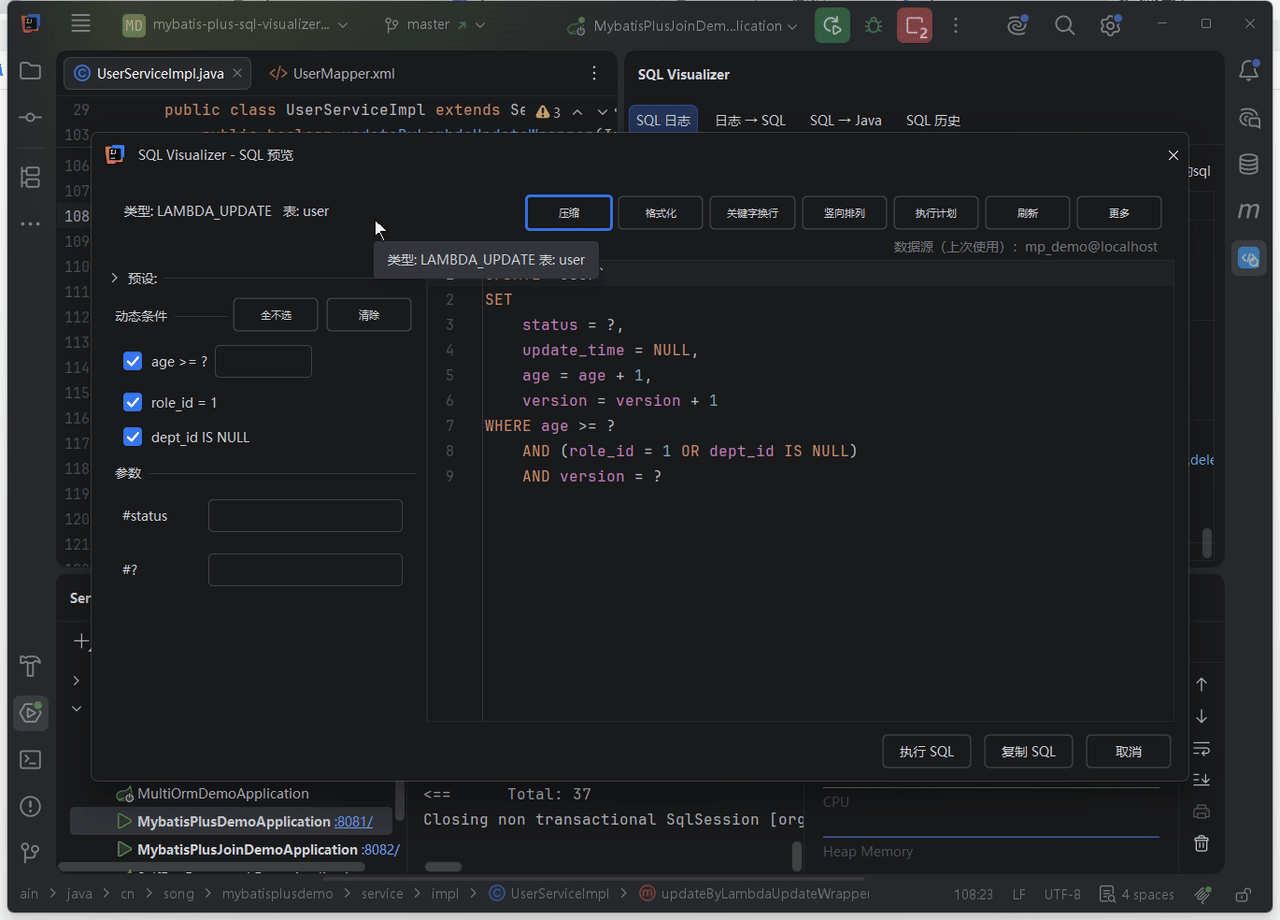Open the Git tool window
Viewport: 1280px width, 920px height.
coord(30,853)
